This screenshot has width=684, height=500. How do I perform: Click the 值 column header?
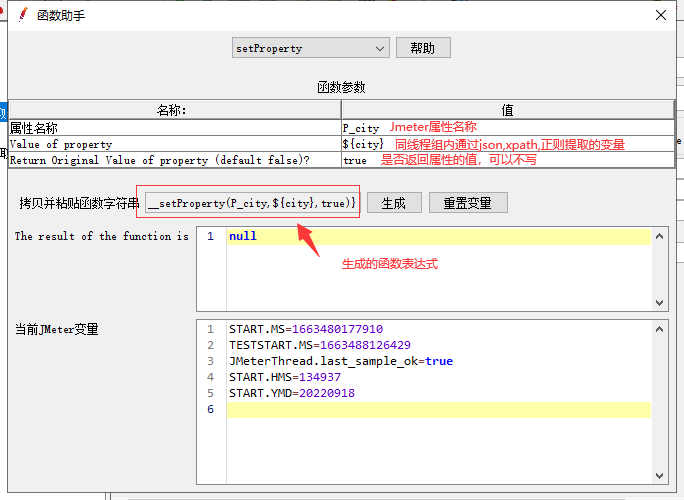[x=507, y=110]
